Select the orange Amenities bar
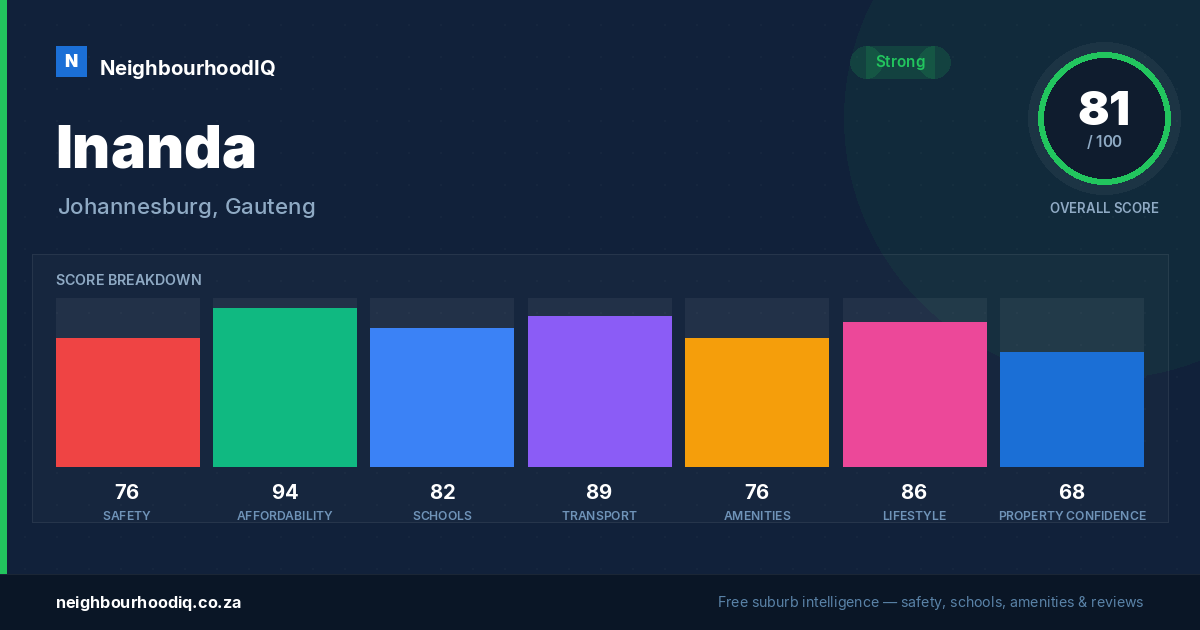1200x630 pixels. pyautogui.click(x=757, y=402)
